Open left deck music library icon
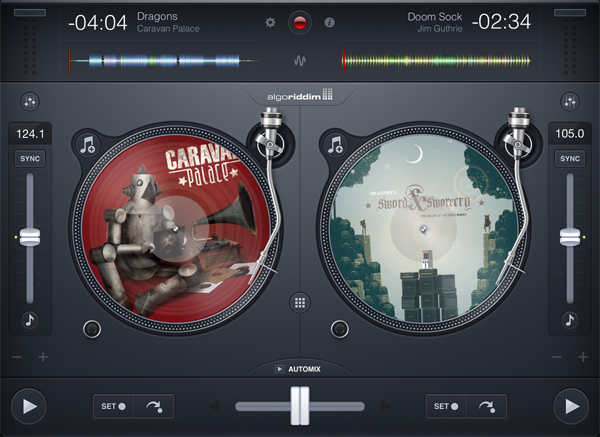Viewport: 600px width, 437px height. coord(87,144)
